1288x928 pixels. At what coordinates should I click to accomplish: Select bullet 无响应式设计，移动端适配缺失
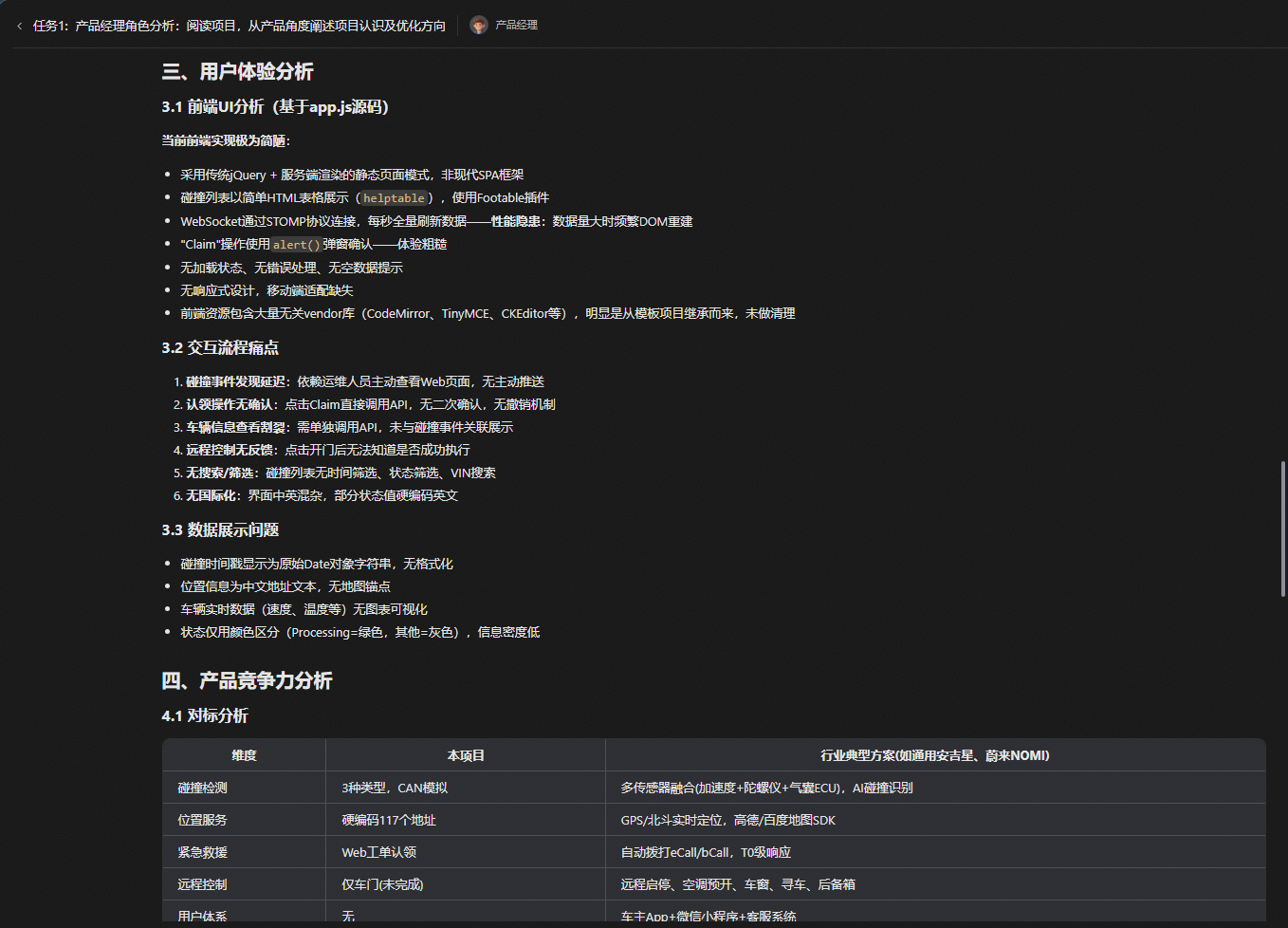(267, 290)
